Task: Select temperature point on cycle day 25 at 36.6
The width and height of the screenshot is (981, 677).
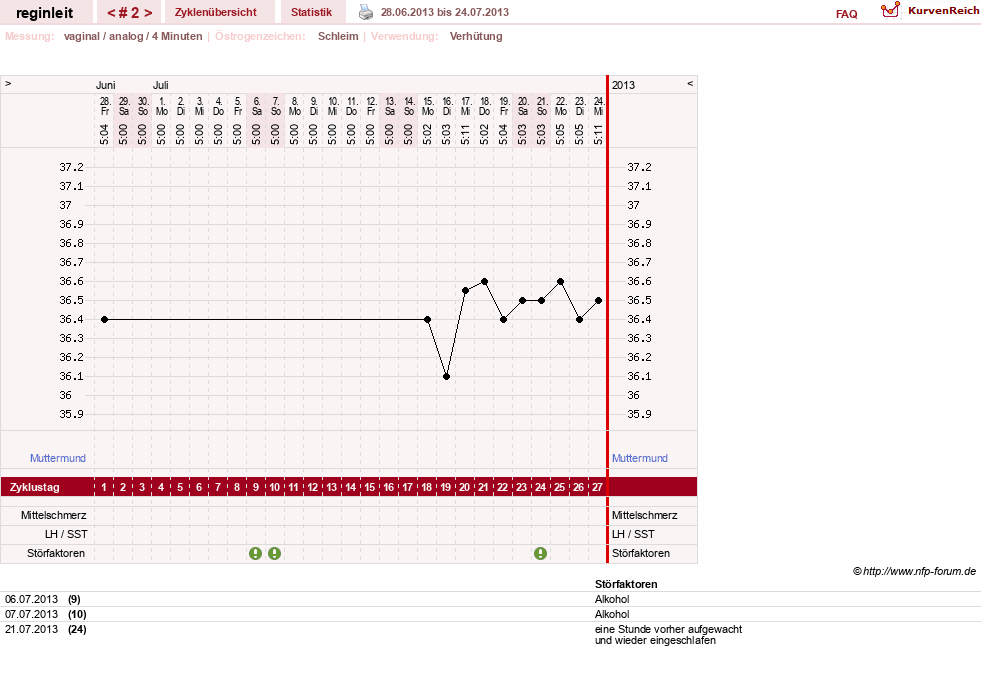Action: [561, 282]
